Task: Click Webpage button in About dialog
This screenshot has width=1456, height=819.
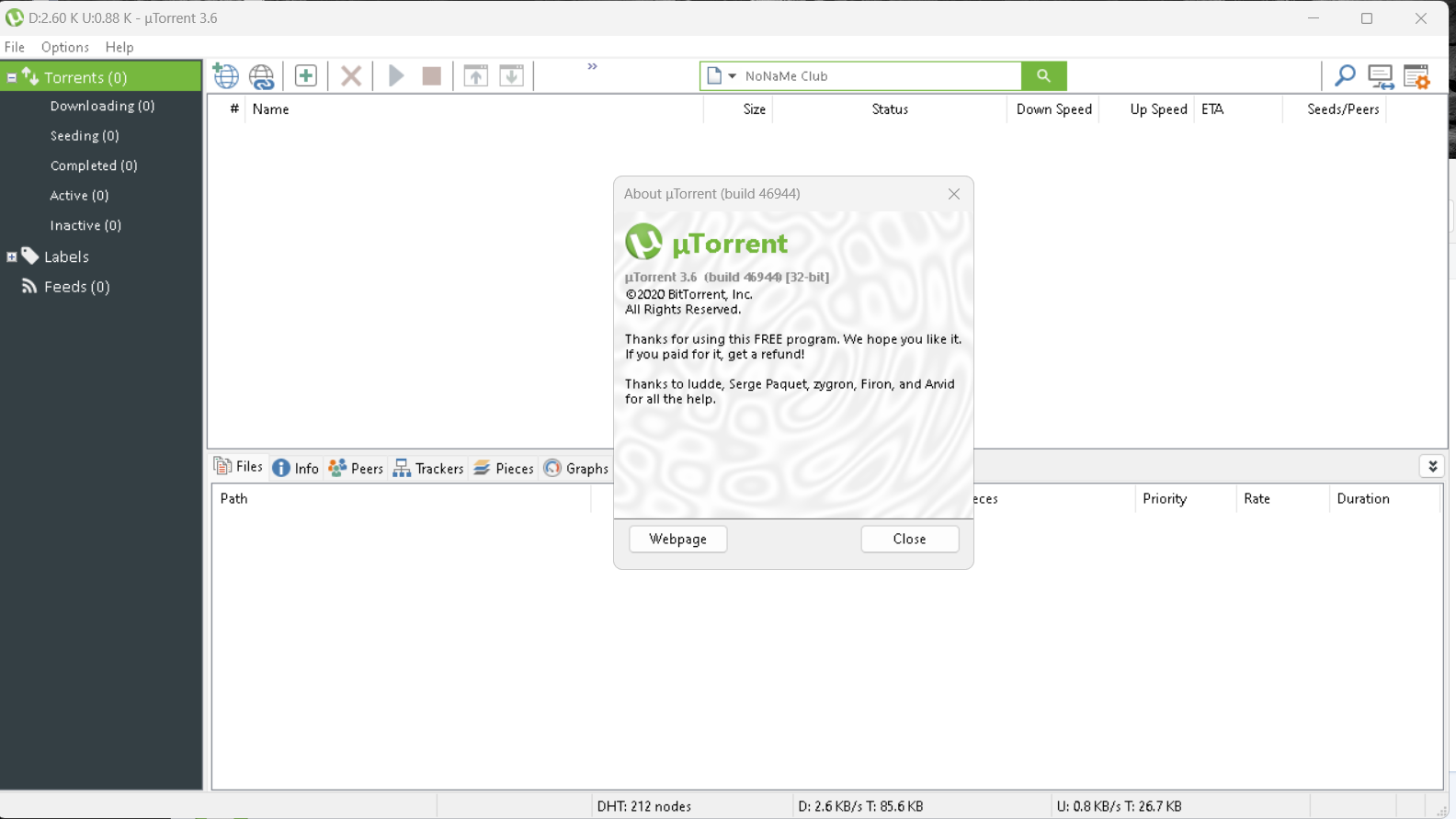Action: point(678,540)
